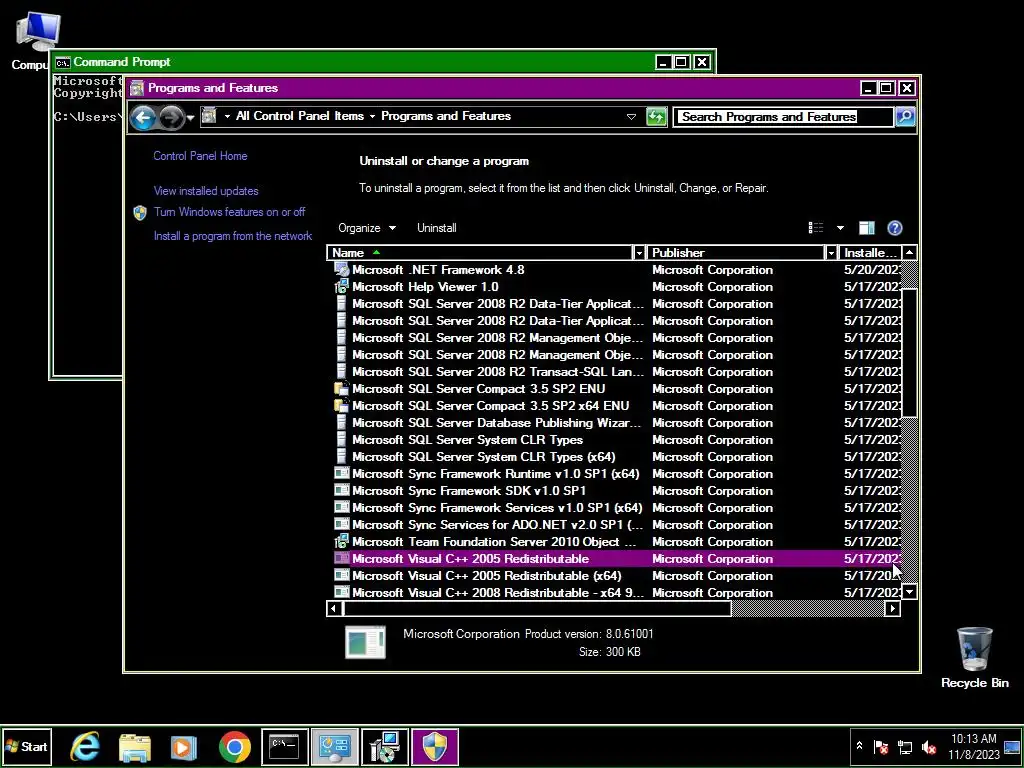Select Sync Framework Services v1.0 SP1 (x64)
The height and width of the screenshot is (768, 1024).
click(616, 507)
